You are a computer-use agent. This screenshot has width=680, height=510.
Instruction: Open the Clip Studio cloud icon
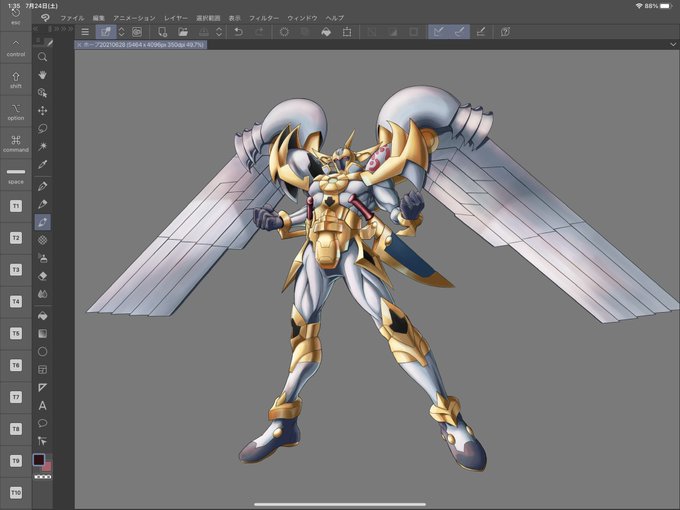click(x=137, y=32)
